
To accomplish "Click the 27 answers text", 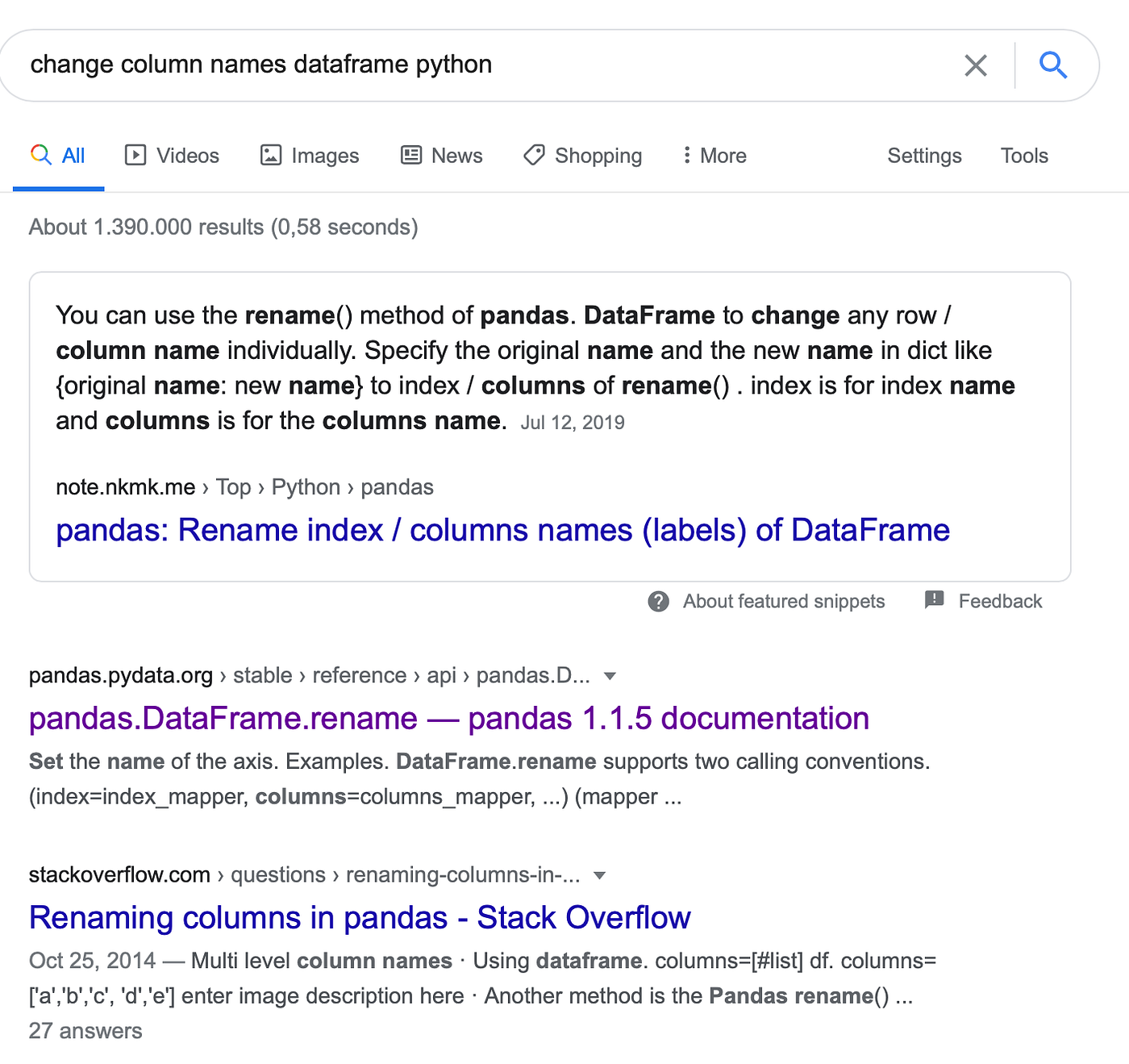I will pos(85,1030).
